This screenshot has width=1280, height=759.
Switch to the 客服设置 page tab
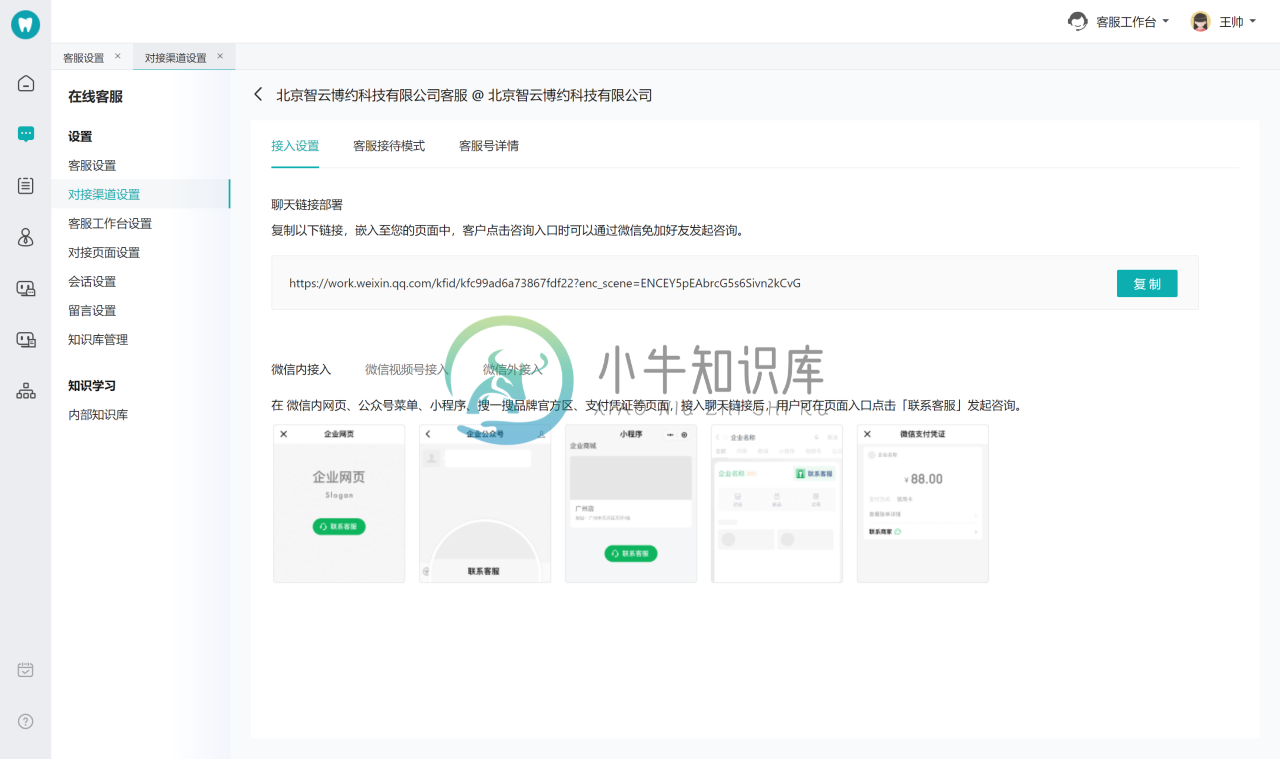point(84,58)
